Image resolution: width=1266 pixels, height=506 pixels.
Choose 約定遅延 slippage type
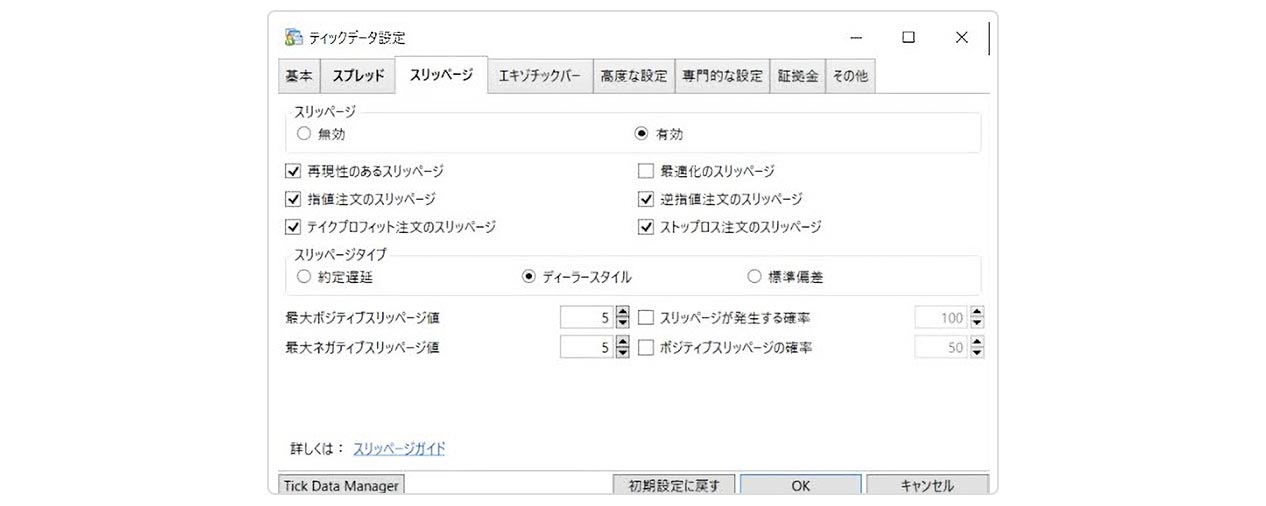pyautogui.click(x=304, y=277)
